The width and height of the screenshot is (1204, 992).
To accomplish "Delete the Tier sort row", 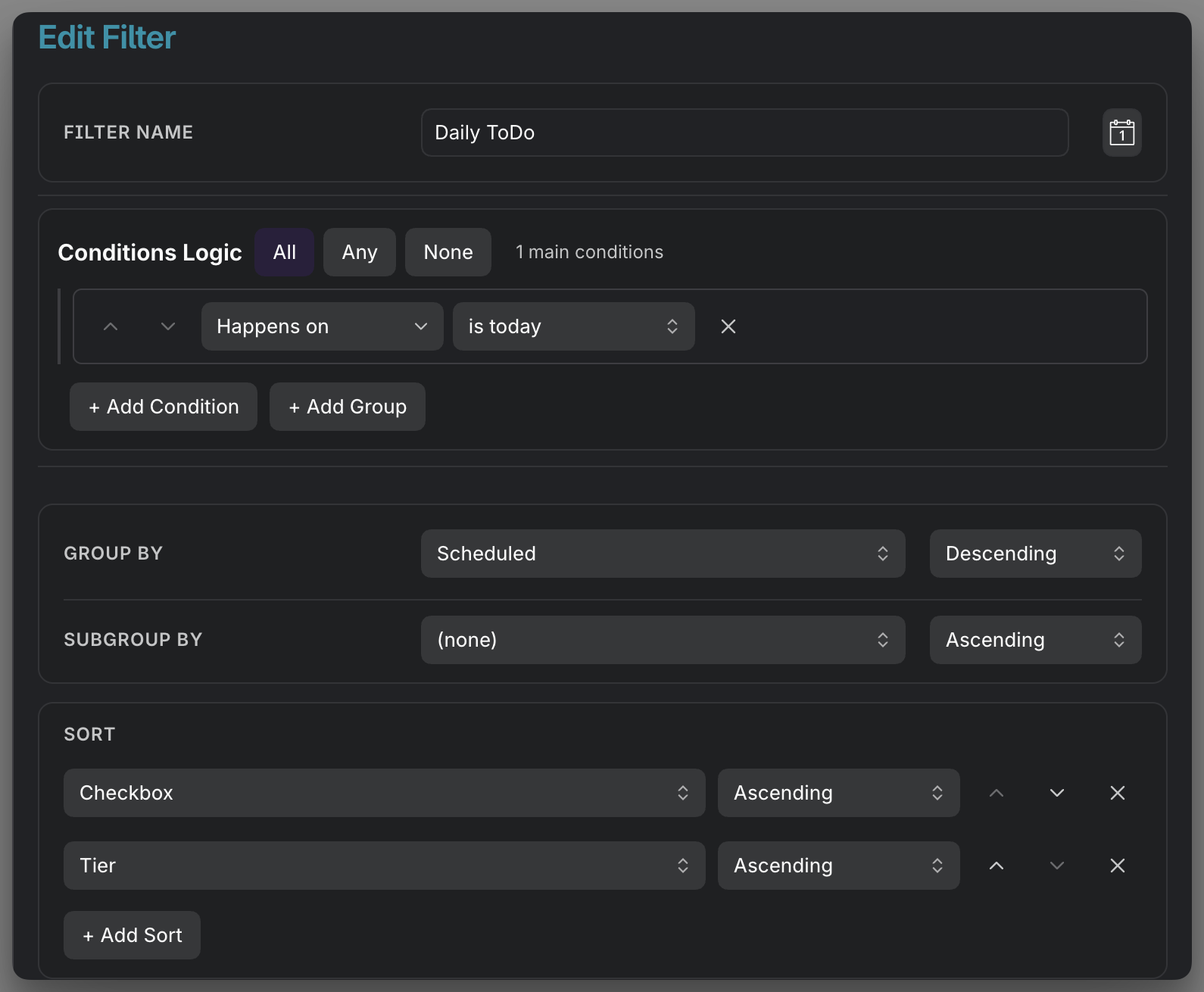I will (1118, 866).
